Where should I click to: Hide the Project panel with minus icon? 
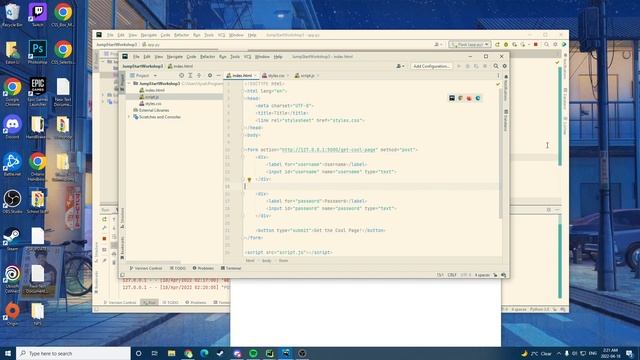click(x=218, y=76)
